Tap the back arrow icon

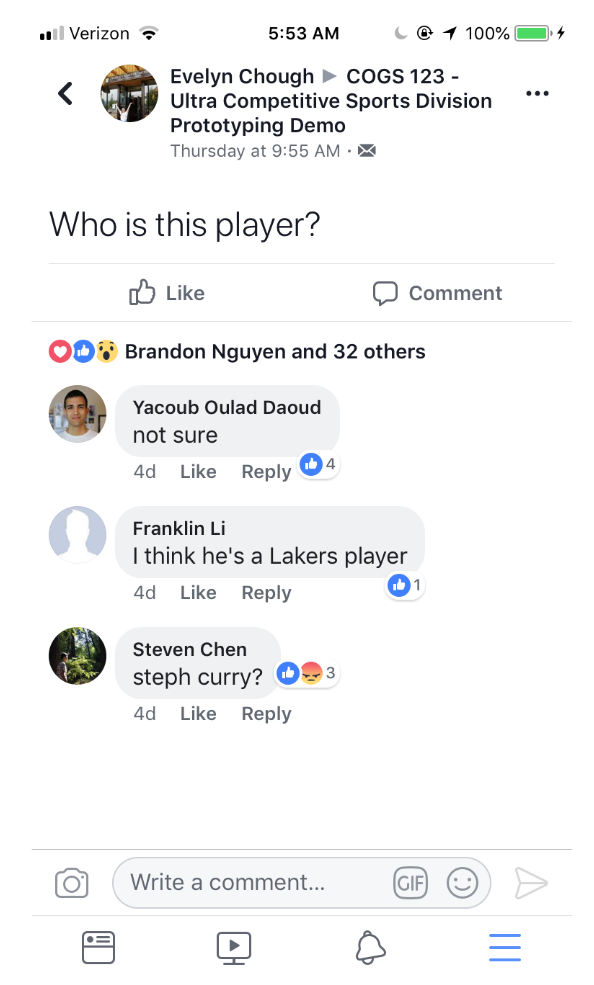click(65, 94)
